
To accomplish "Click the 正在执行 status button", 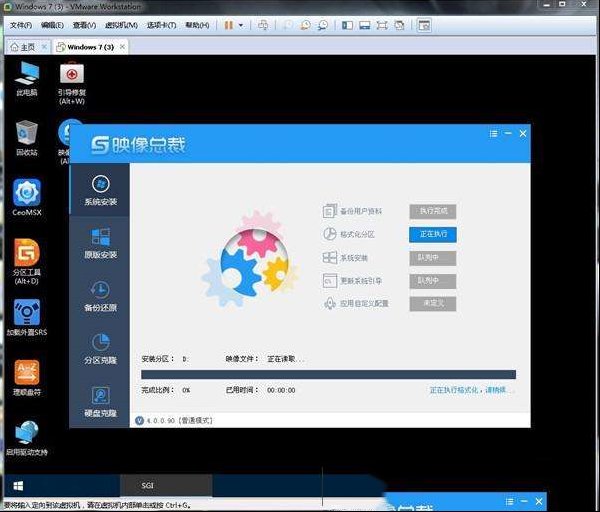I will tap(433, 234).
